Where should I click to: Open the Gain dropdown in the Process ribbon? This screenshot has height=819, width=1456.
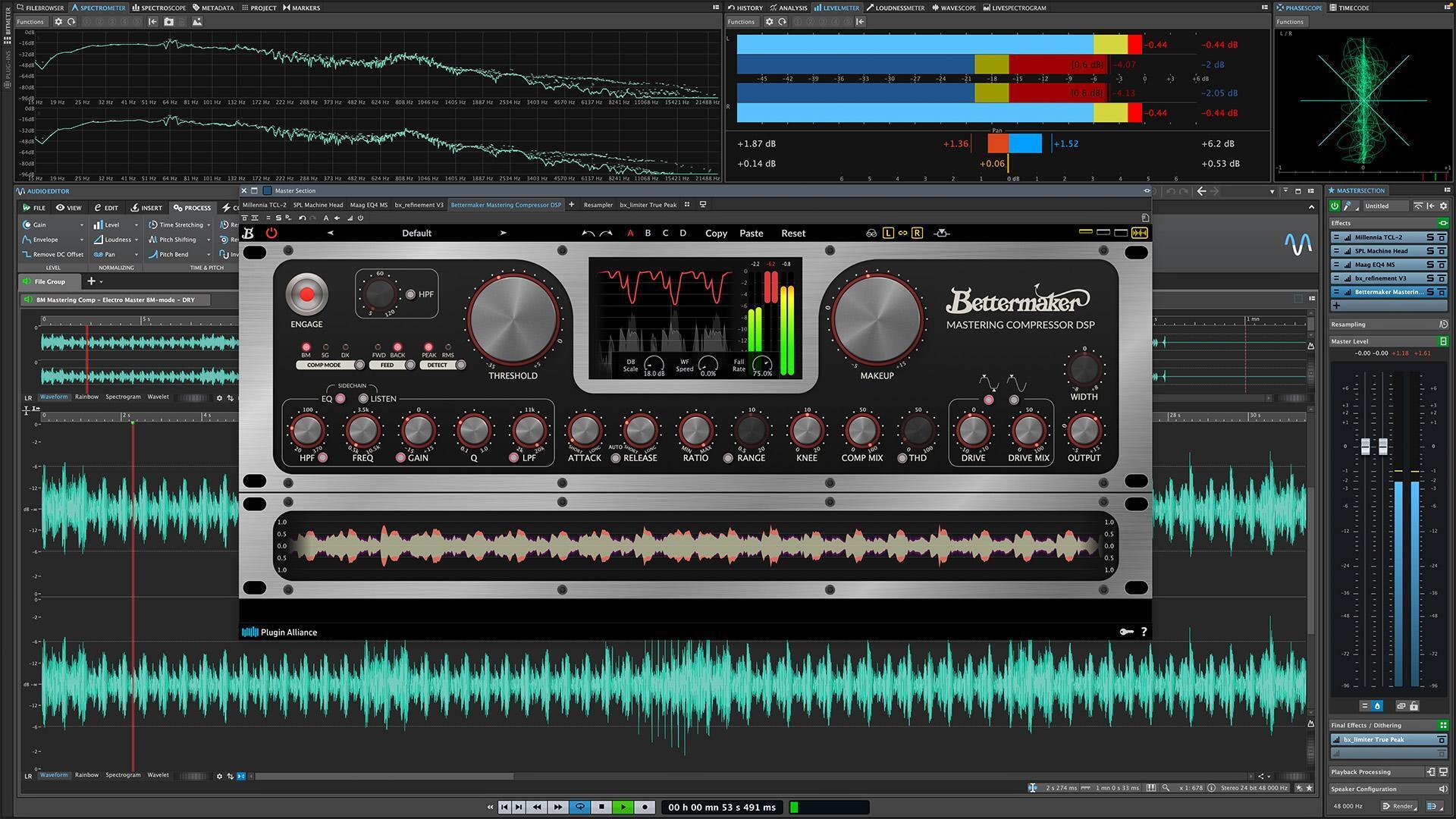[82, 224]
